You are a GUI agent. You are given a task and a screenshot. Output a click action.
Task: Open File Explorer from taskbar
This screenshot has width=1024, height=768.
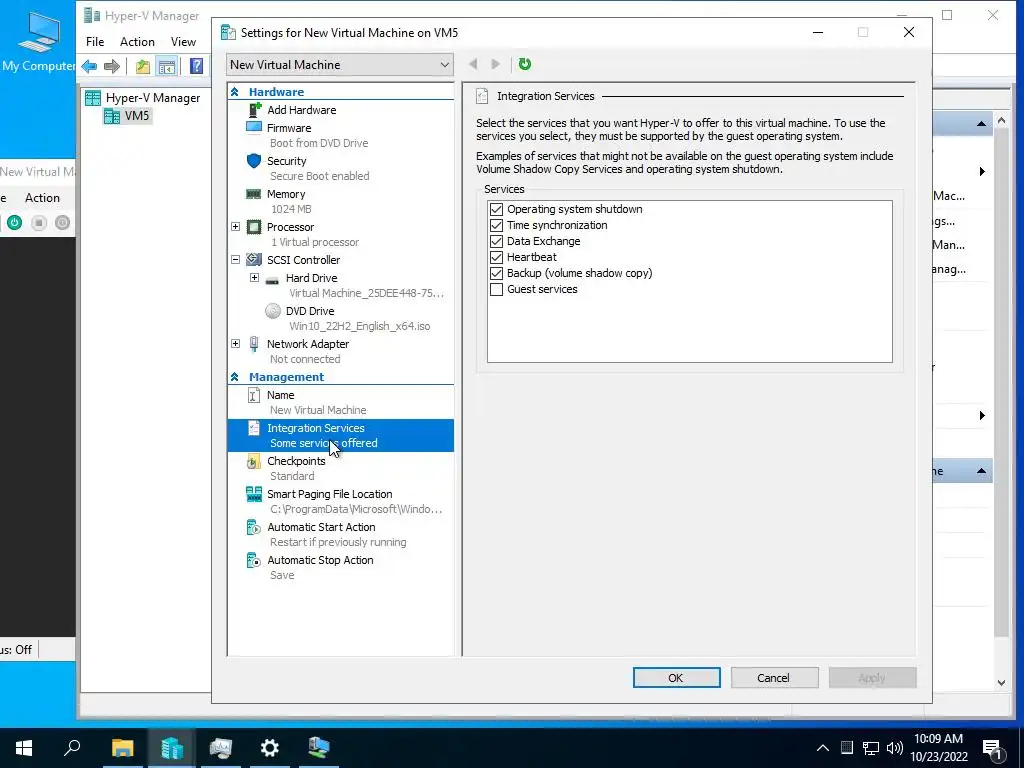(122, 748)
